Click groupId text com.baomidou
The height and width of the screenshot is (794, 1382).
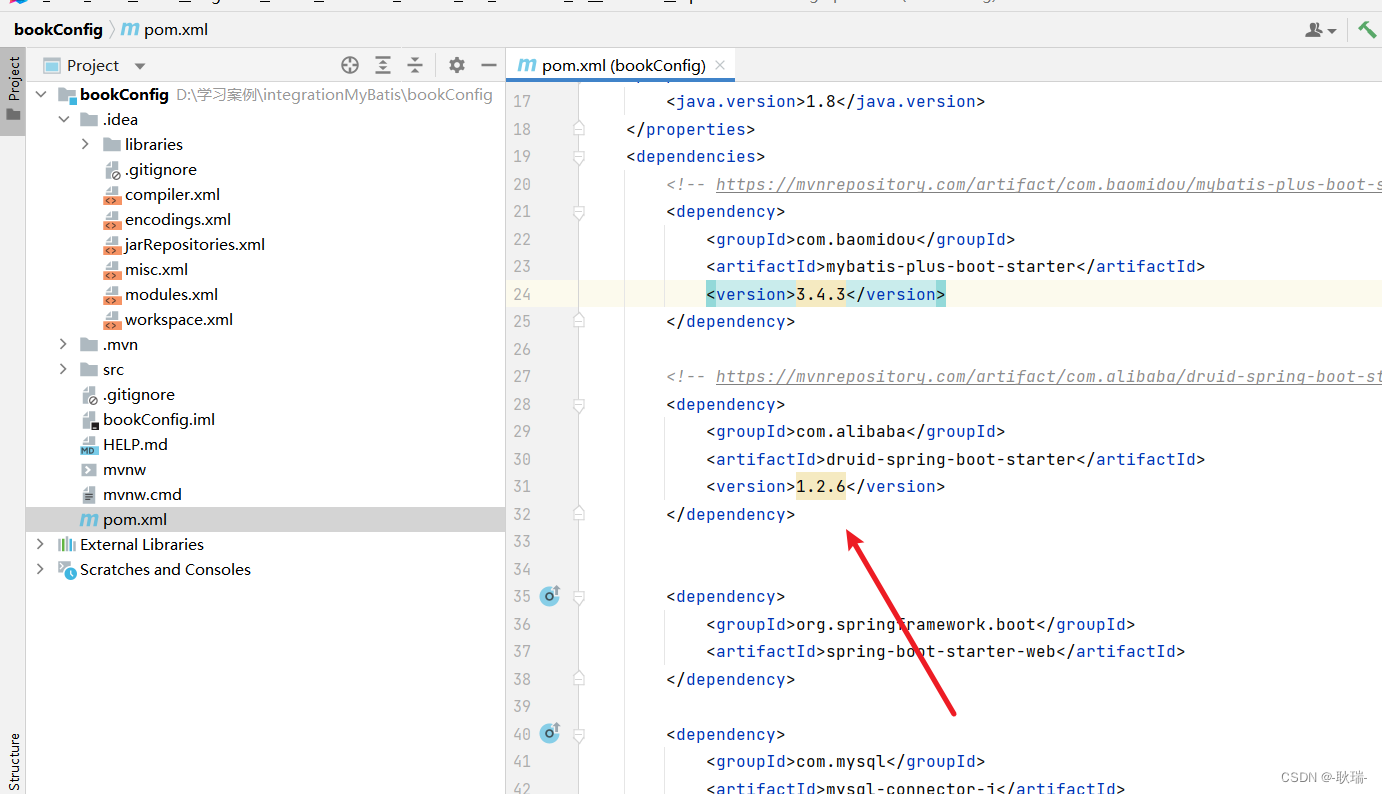coord(856,239)
